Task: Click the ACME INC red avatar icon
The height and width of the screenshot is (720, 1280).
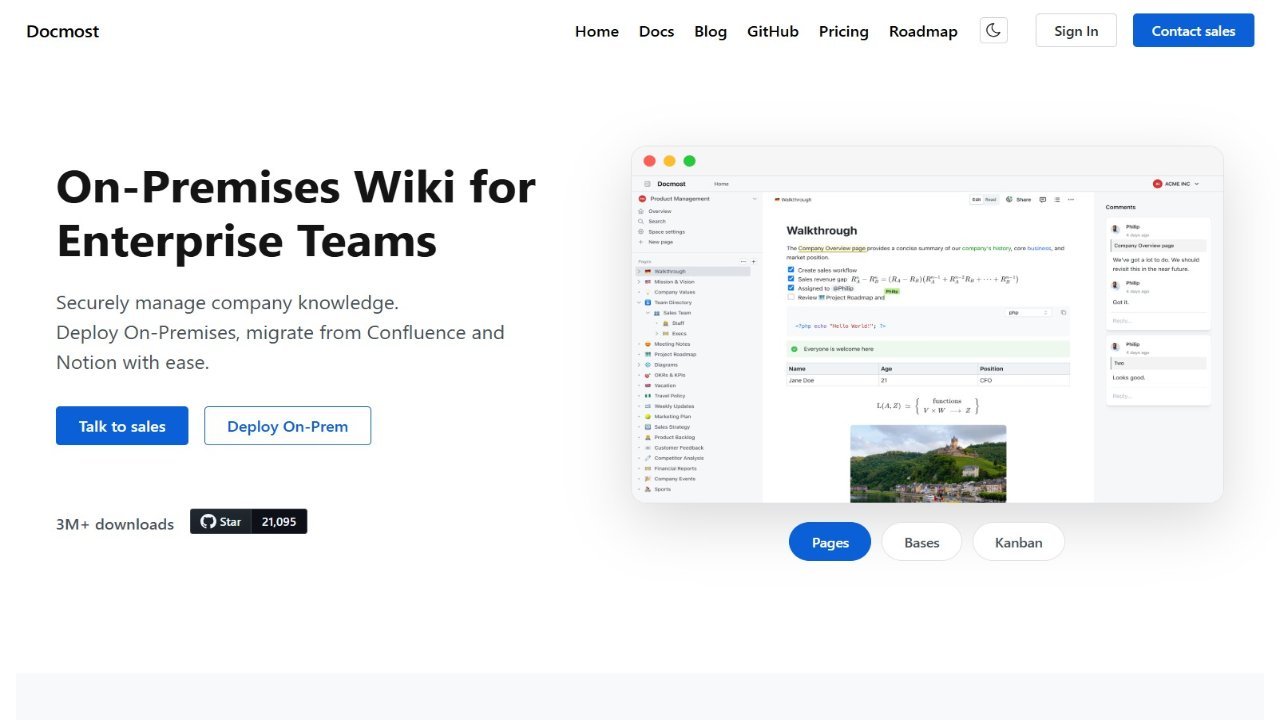Action: [x=1158, y=184]
